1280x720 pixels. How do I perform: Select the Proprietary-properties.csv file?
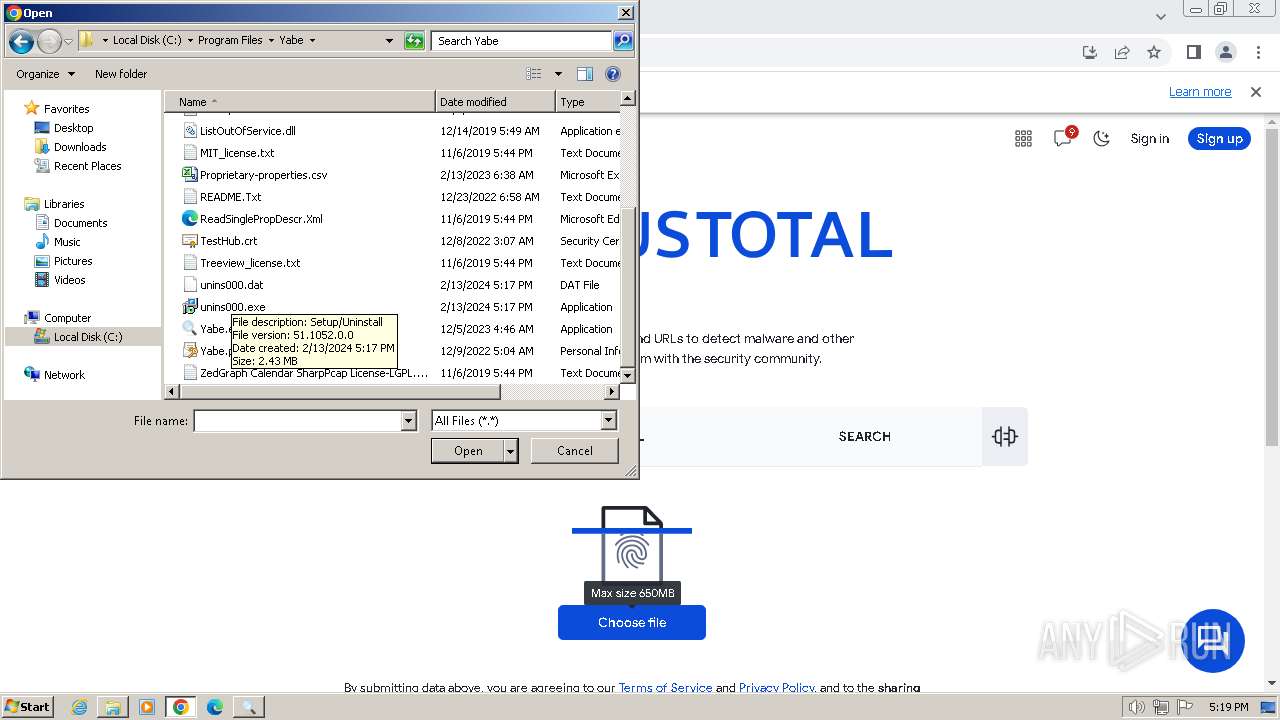263,175
